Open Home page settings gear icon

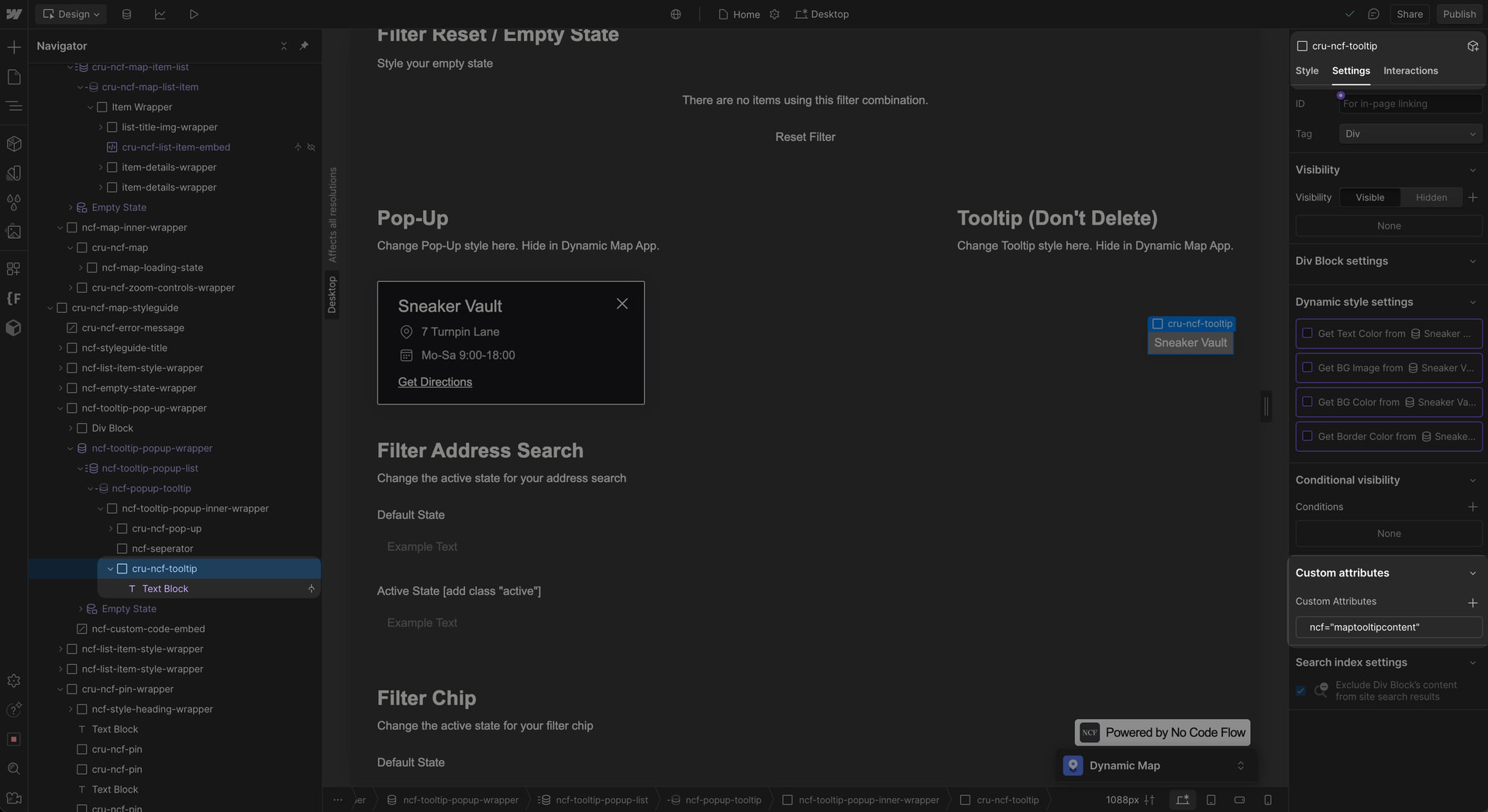(x=774, y=14)
